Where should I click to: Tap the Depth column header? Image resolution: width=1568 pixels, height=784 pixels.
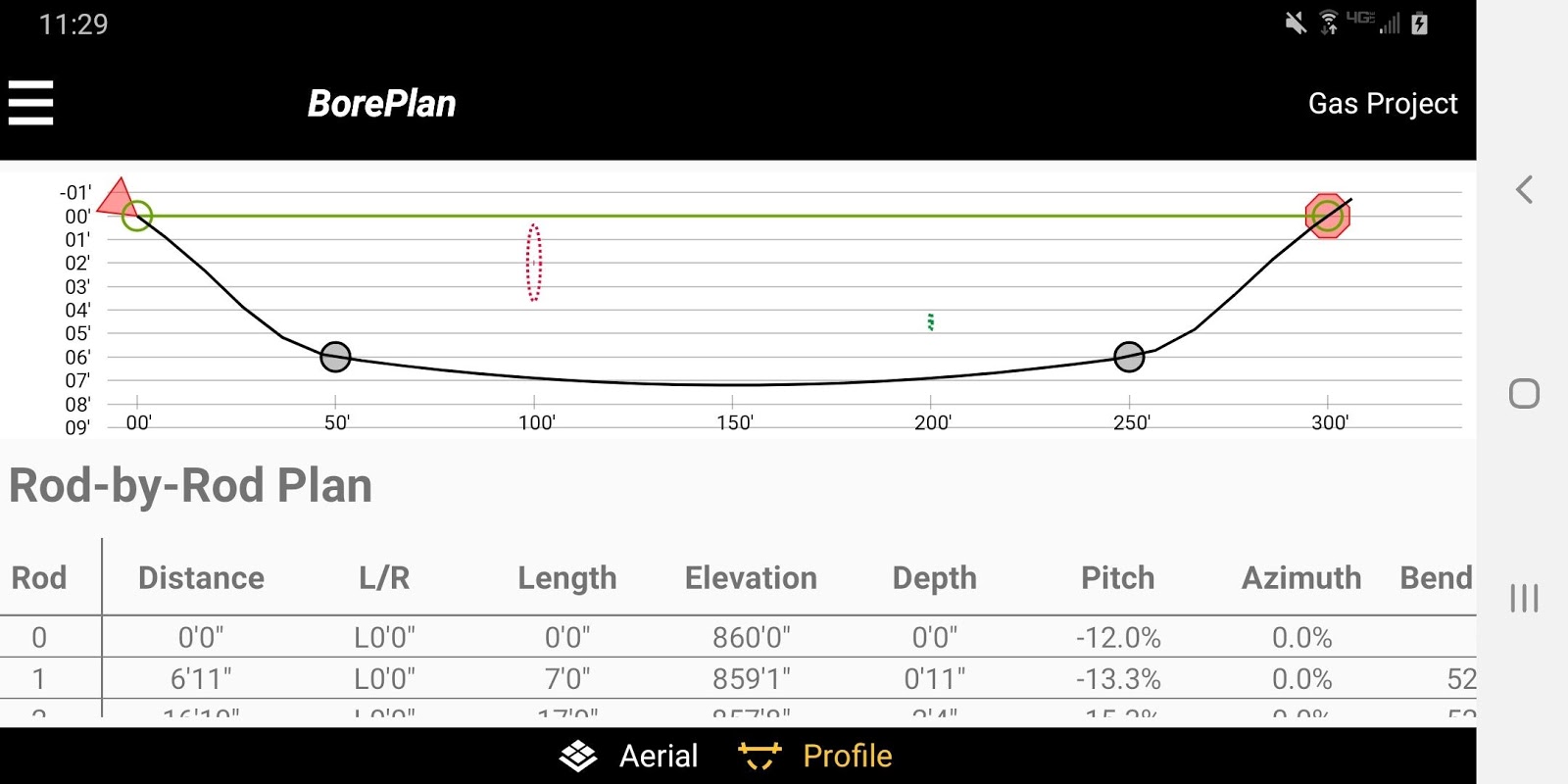tap(934, 578)
